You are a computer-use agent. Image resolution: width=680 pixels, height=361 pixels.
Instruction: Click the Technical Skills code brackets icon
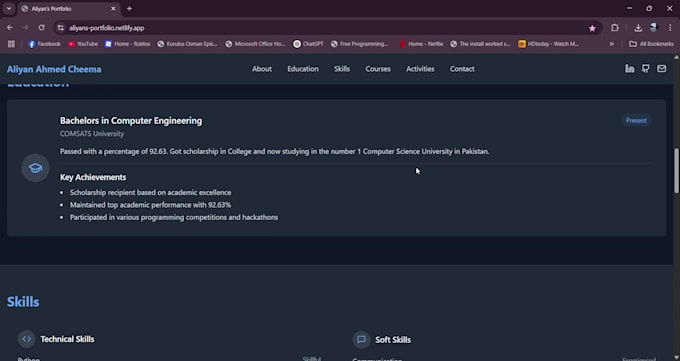26,339
